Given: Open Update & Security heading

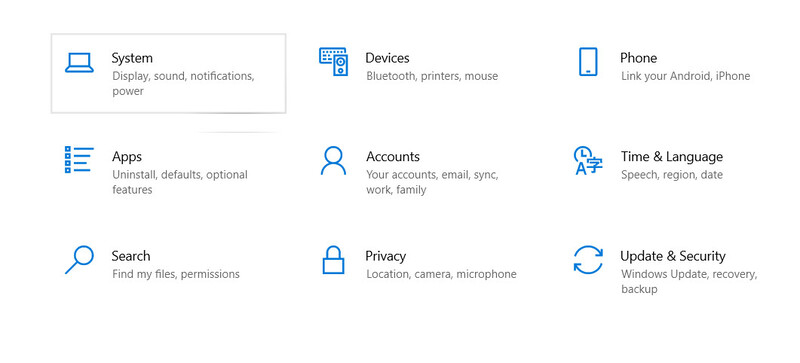Looking at the screenshot, I should [673, 256].
